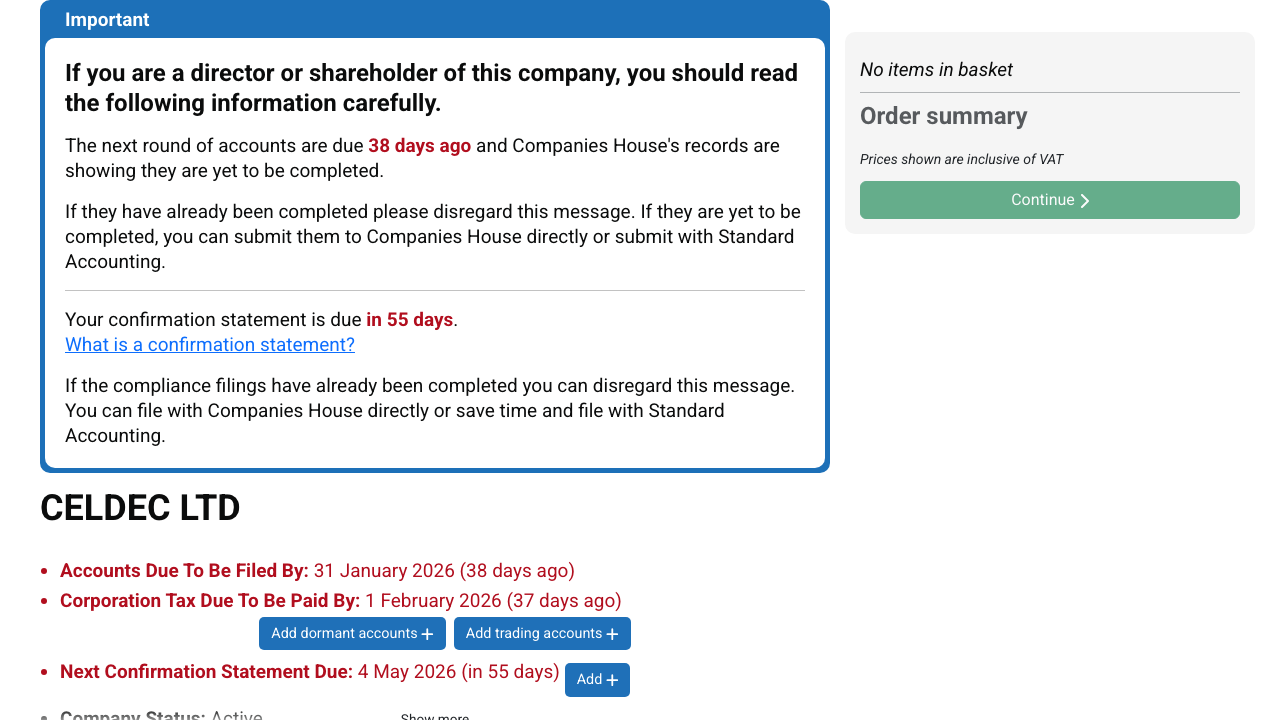The image size is (1280, 720).
Task: Click the Corporation Tax Due To Be Paid By line
Action: coord(340,601)
